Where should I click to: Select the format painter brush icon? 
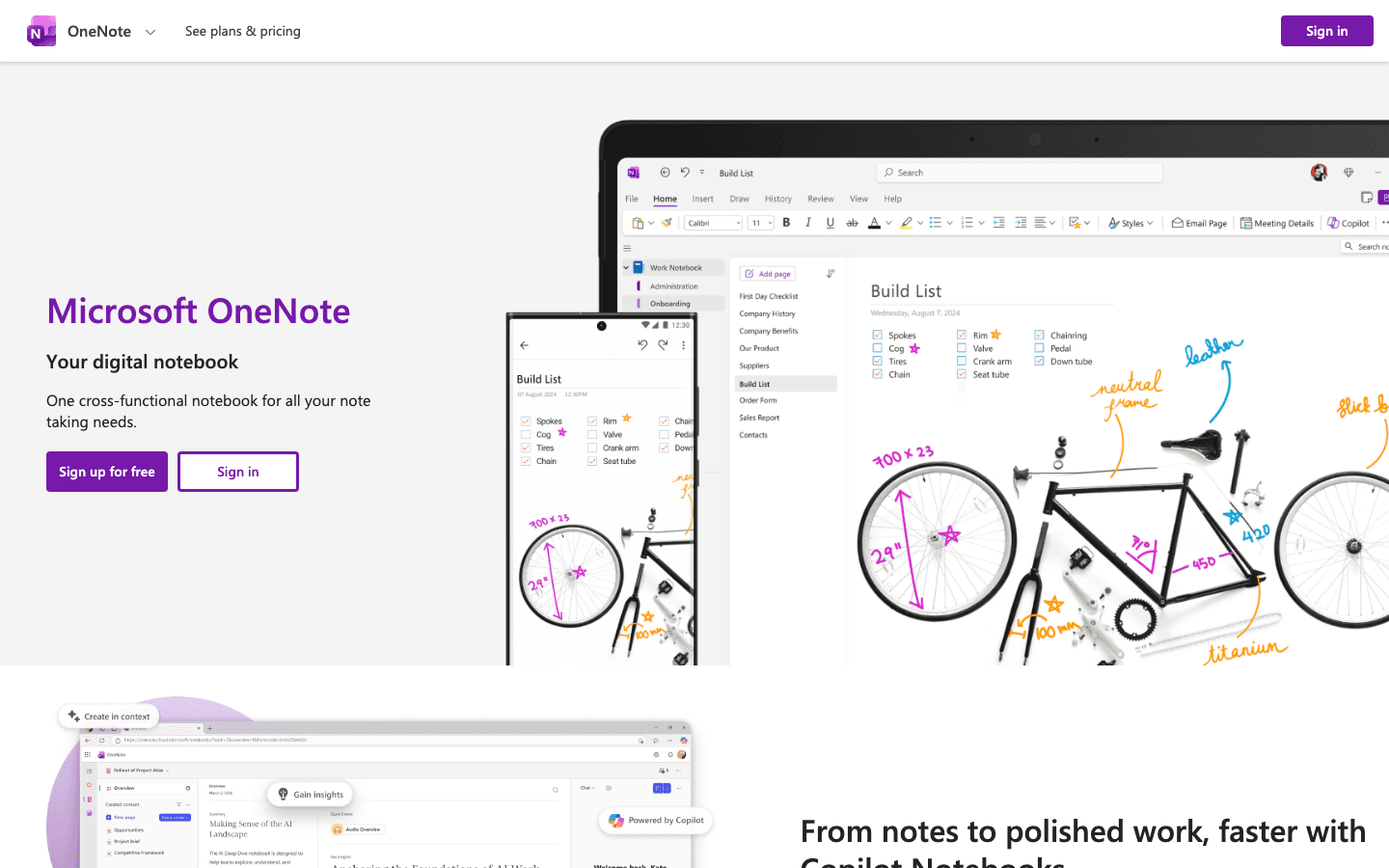point(667,223)
